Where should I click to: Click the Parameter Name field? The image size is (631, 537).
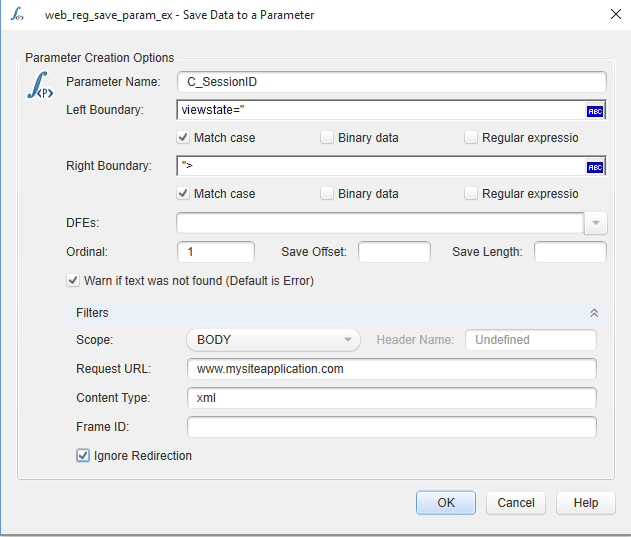click(391, 82)
